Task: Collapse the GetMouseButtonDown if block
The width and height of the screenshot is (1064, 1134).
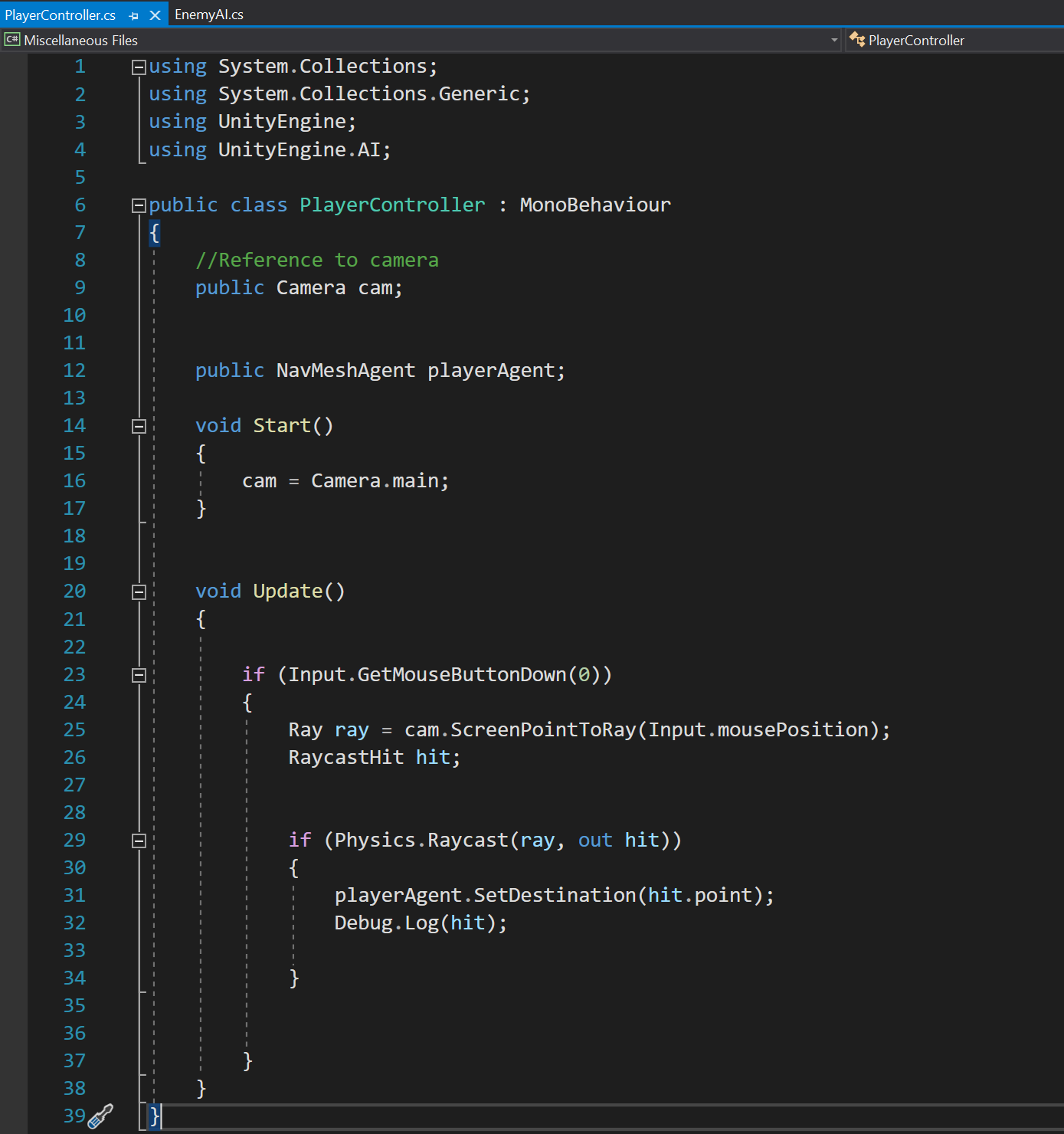Action: tap(139, 675)
